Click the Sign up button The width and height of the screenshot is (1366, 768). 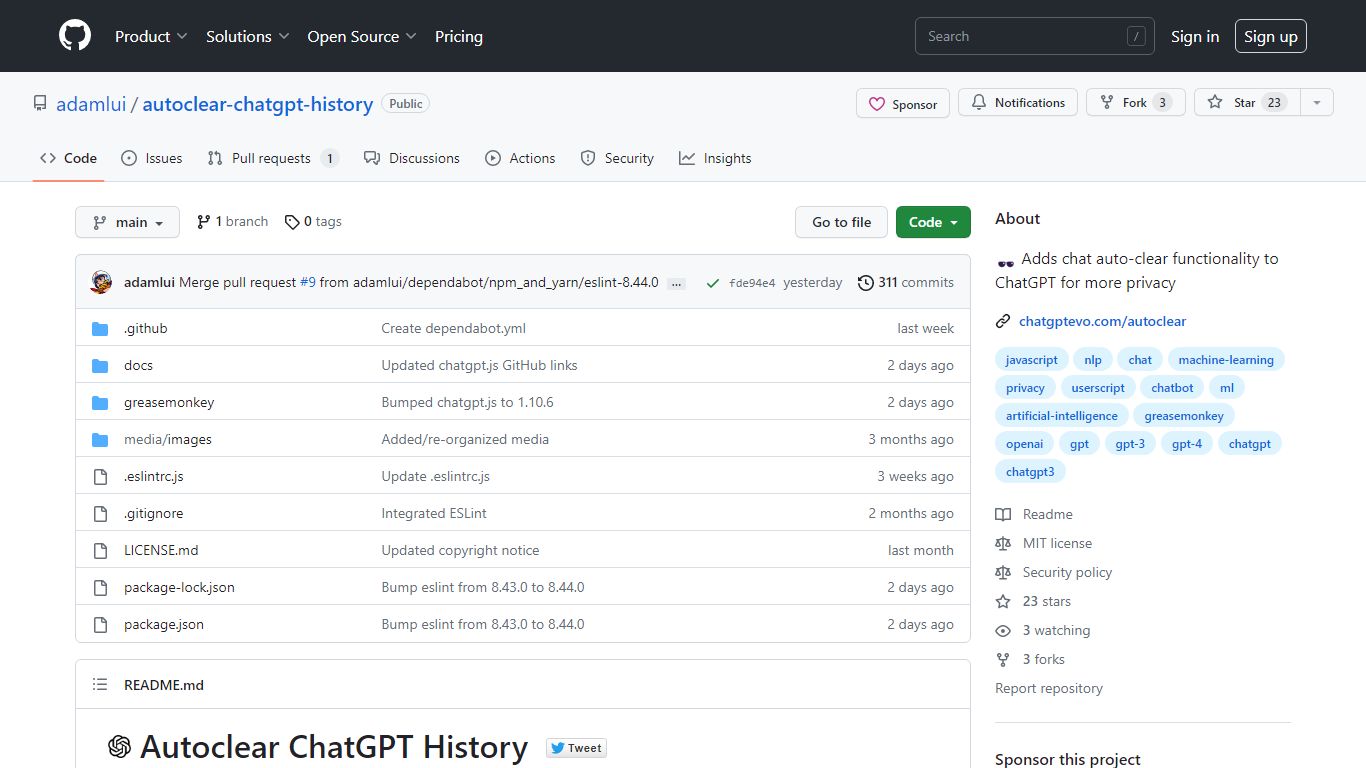point(1270,35)
